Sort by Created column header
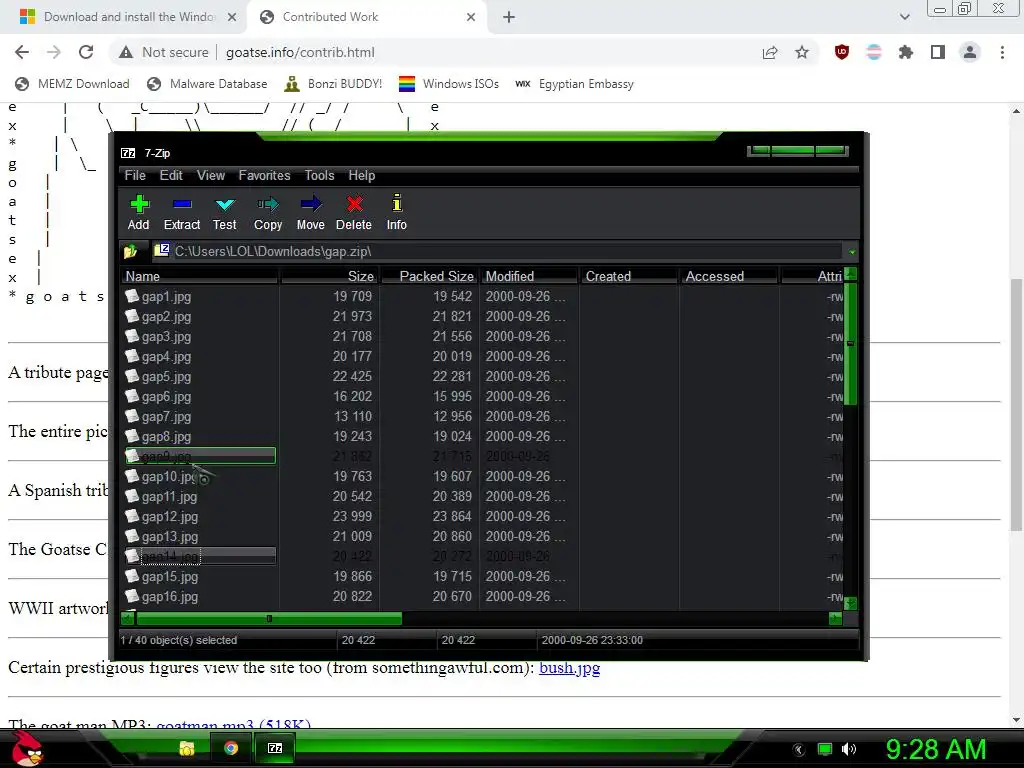Viewport: 1024px width, 768px height. [630, 276]
